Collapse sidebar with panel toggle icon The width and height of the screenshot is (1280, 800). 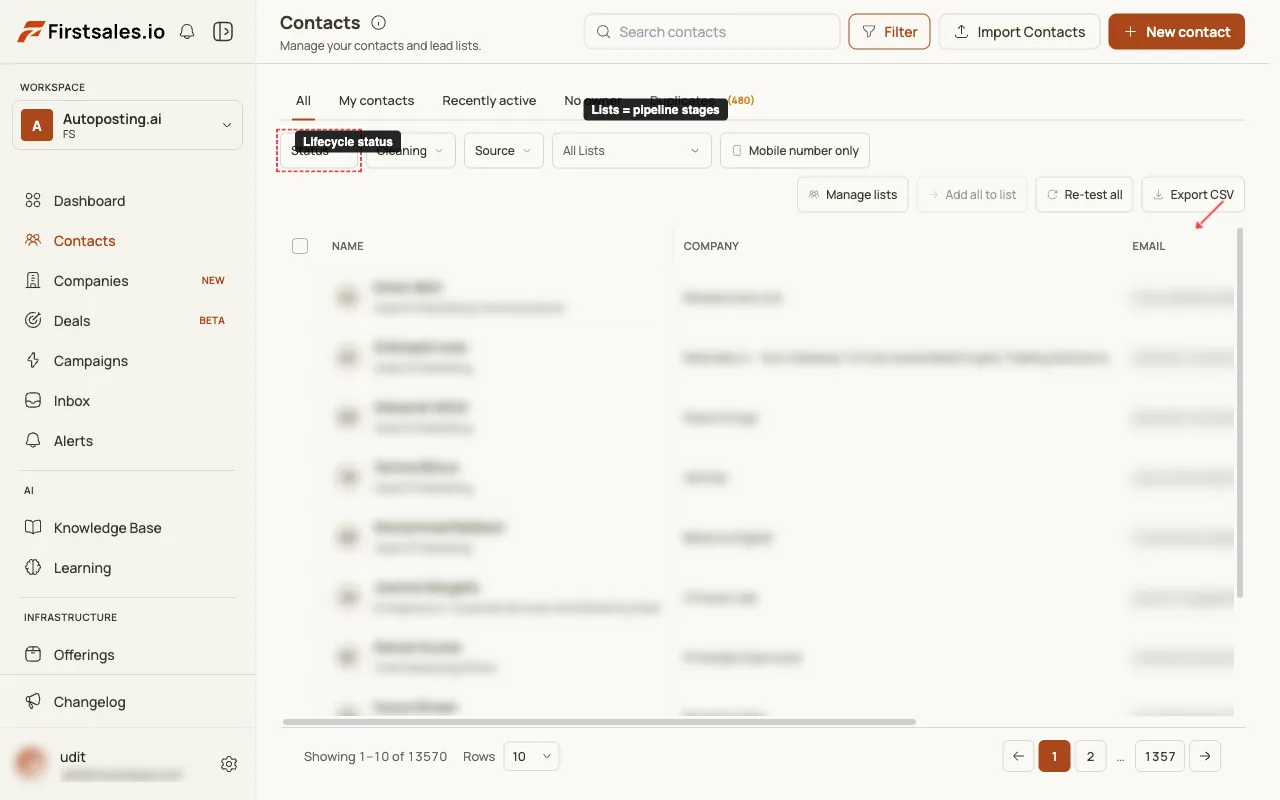tap(223, 32)
